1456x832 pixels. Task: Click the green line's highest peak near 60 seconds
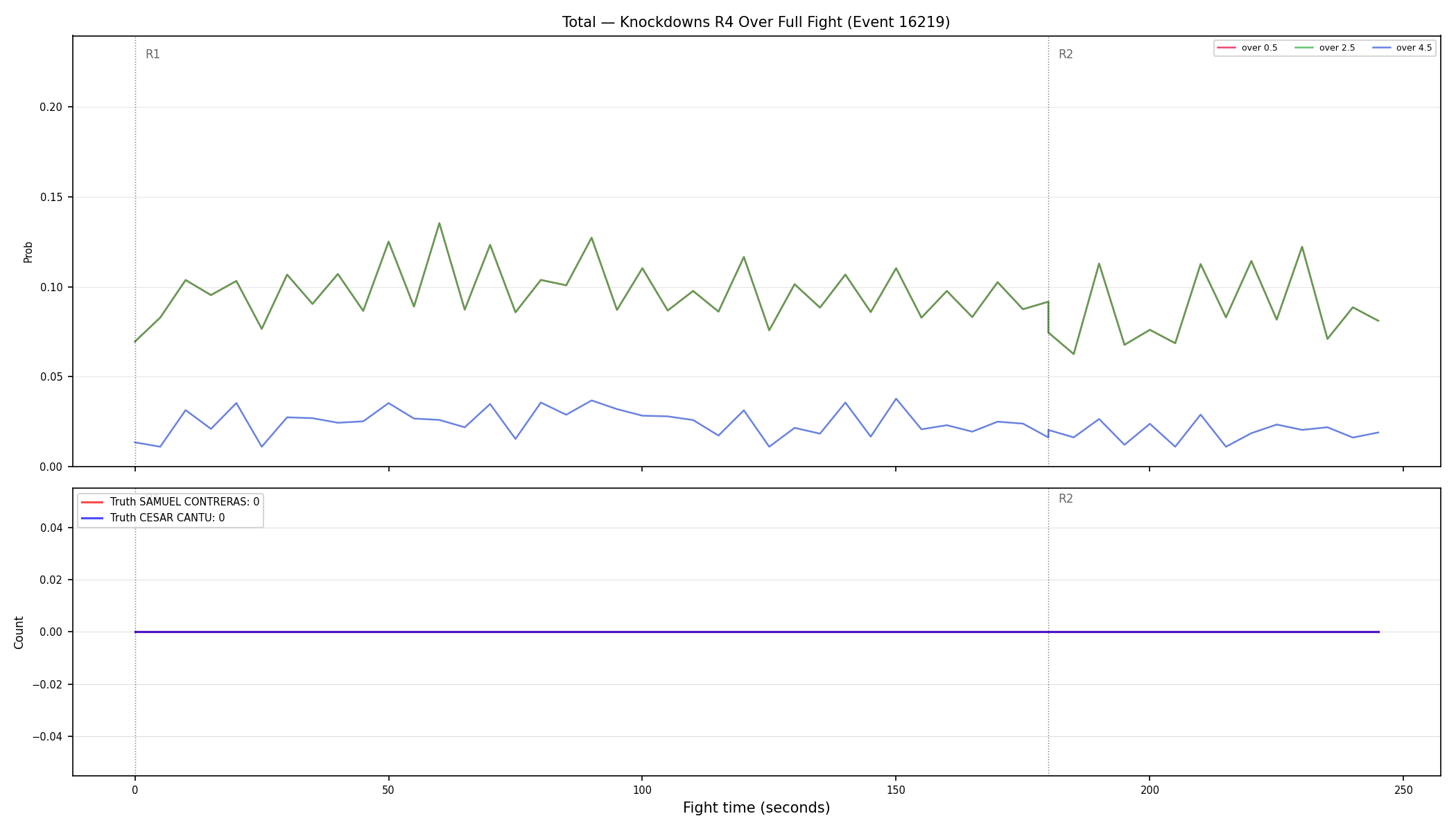click(439, 223)
